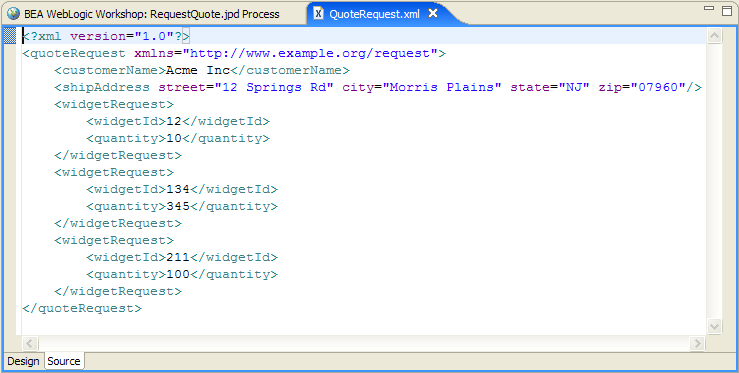The image size is (739, 373).
Task: Click the xml version="1.0" declaration line
Action: point(107,36)
